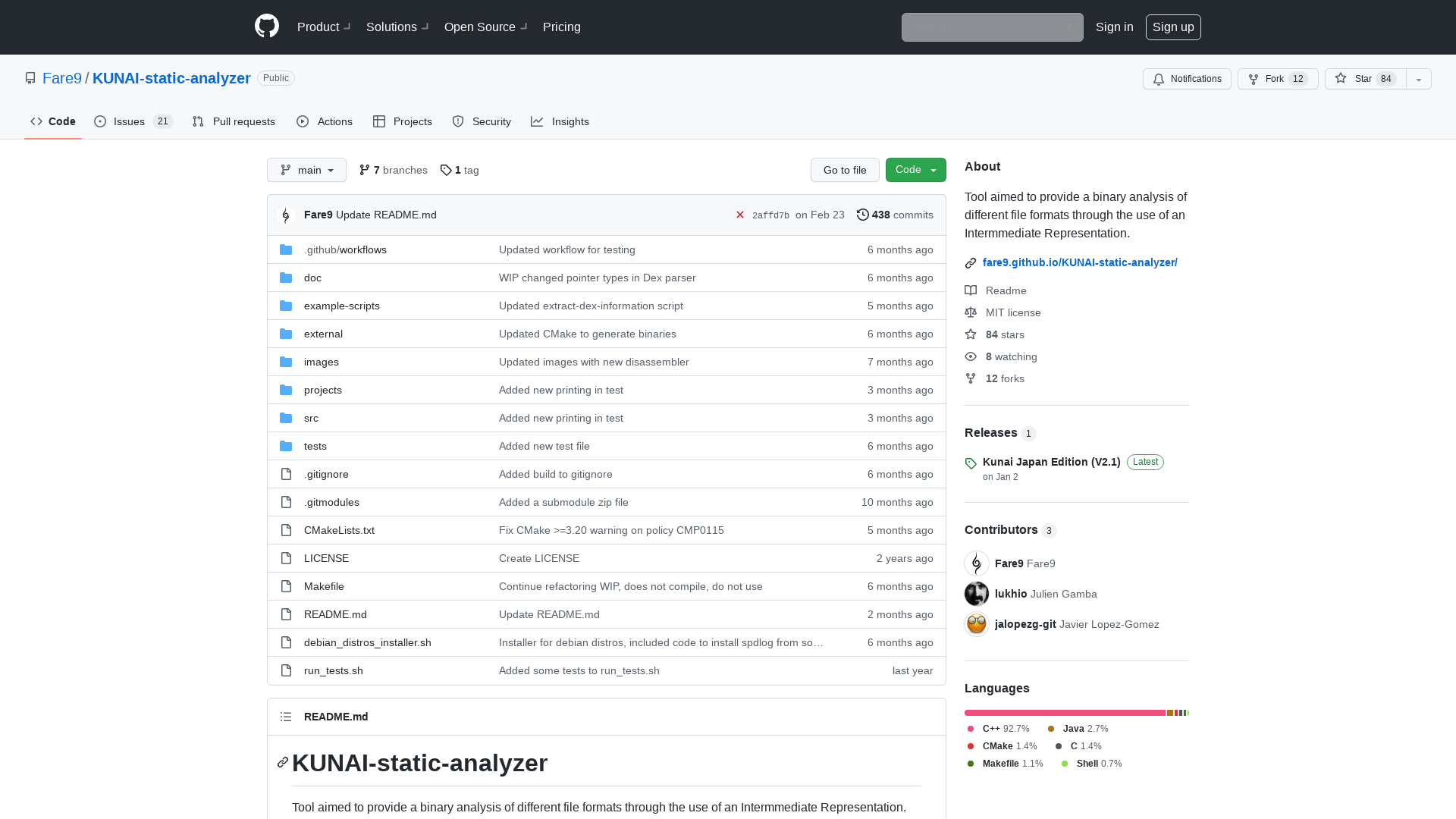1456x819 pixels.
Task: Open the Fare9 owner link in the title
Action: 62,78
